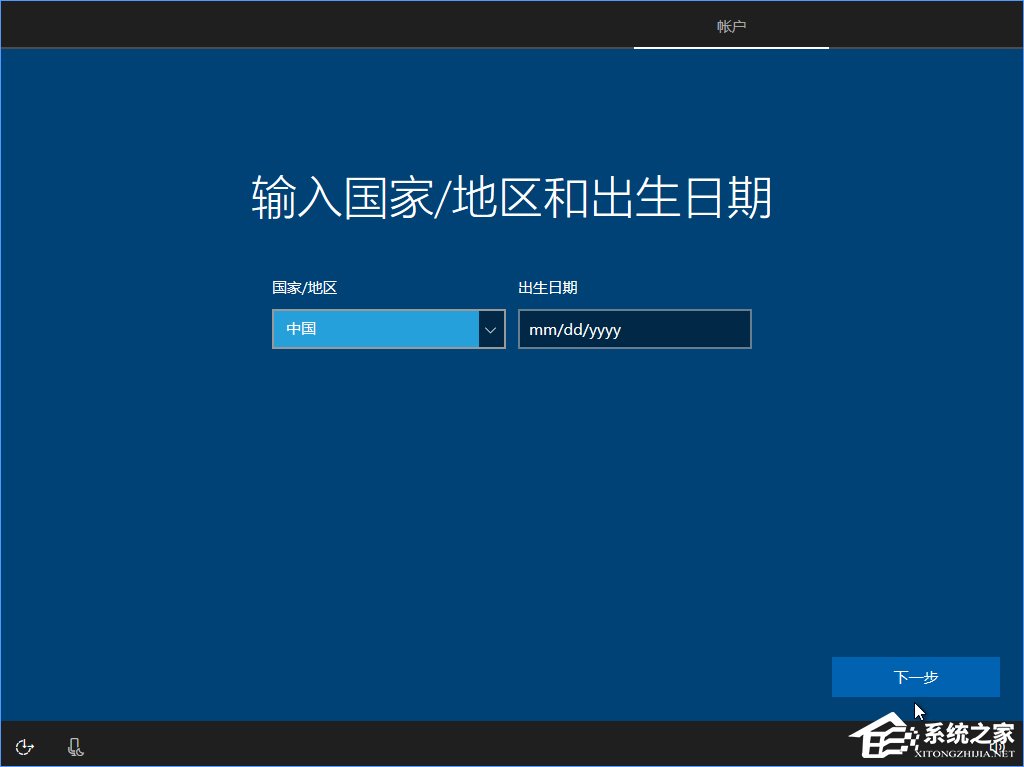
Task: Activate the microphone/voice input icon
Action: (74, 746)
